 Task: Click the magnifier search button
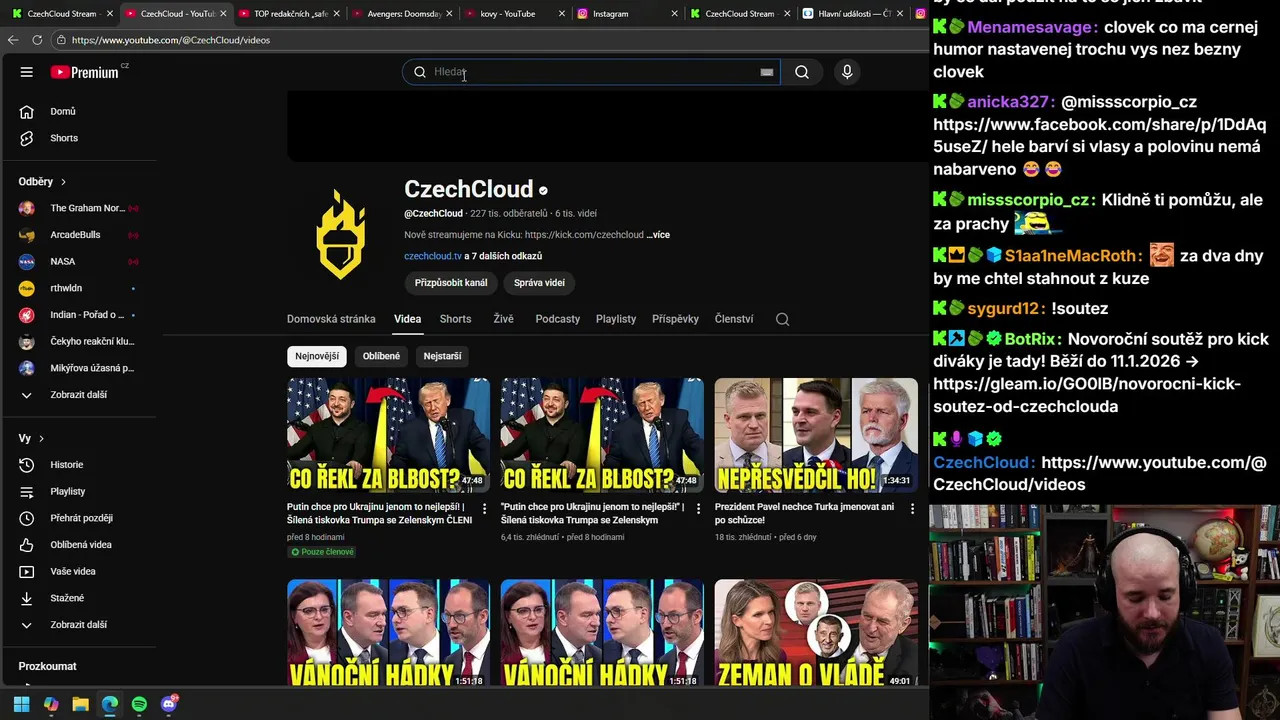[802, 72]
